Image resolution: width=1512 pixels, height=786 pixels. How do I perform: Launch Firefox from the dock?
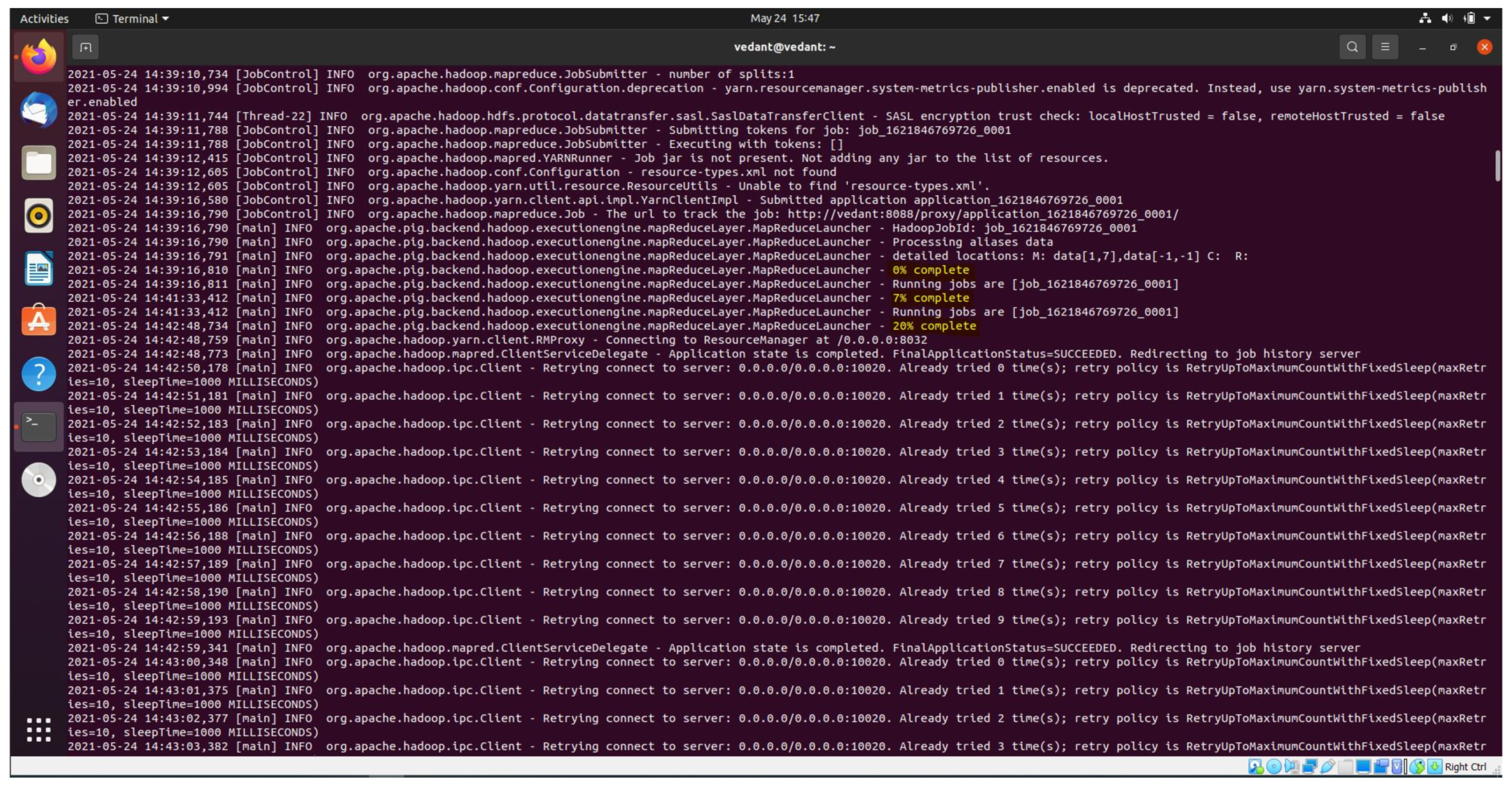[39, 57]
